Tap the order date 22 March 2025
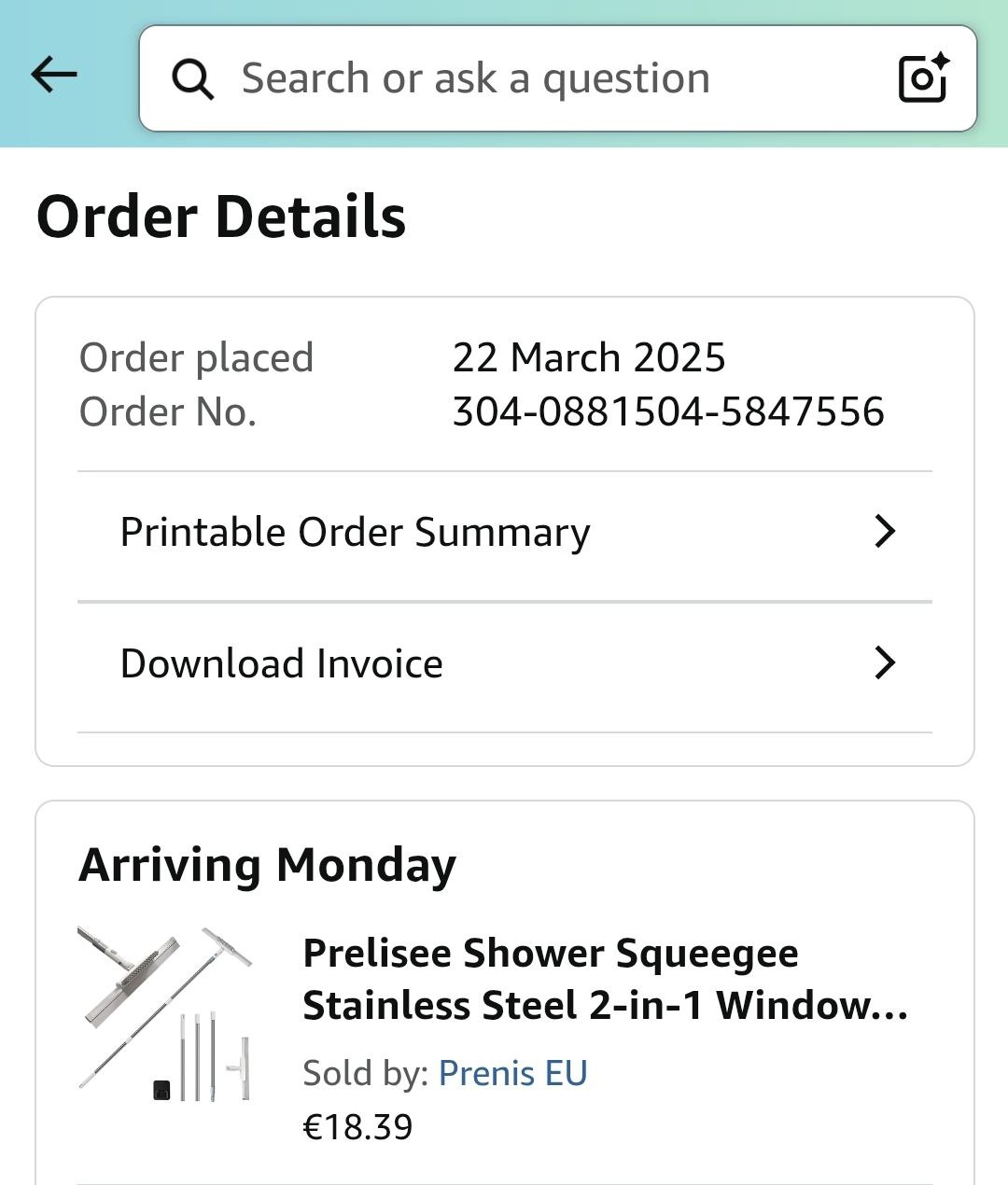The width and height of the screenshot is (1008, 1185). point(589,357)
